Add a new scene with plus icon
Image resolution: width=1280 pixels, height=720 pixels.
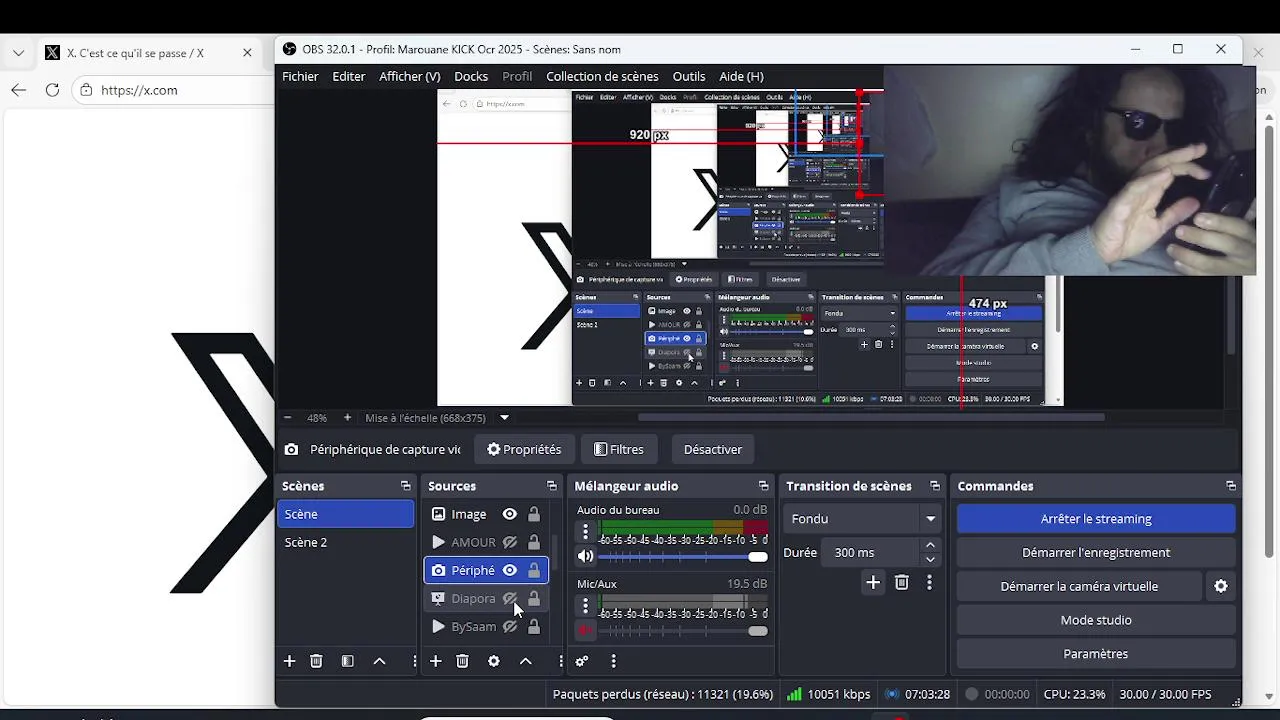tap(289, 661)
